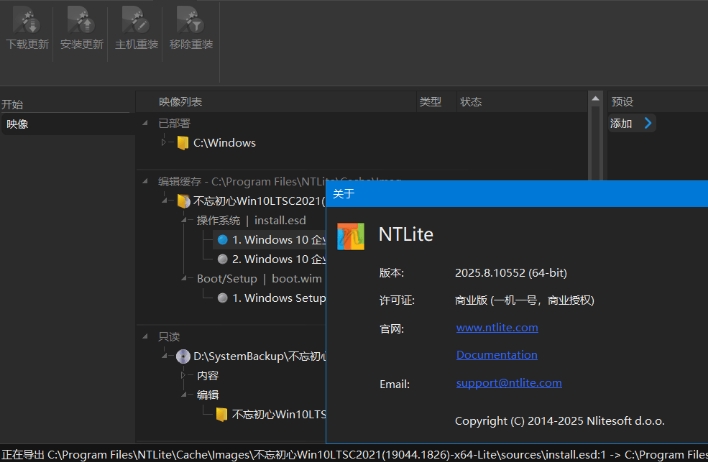
Task: Collapse the 编辑缓存 group
Action: pos(145,182)
